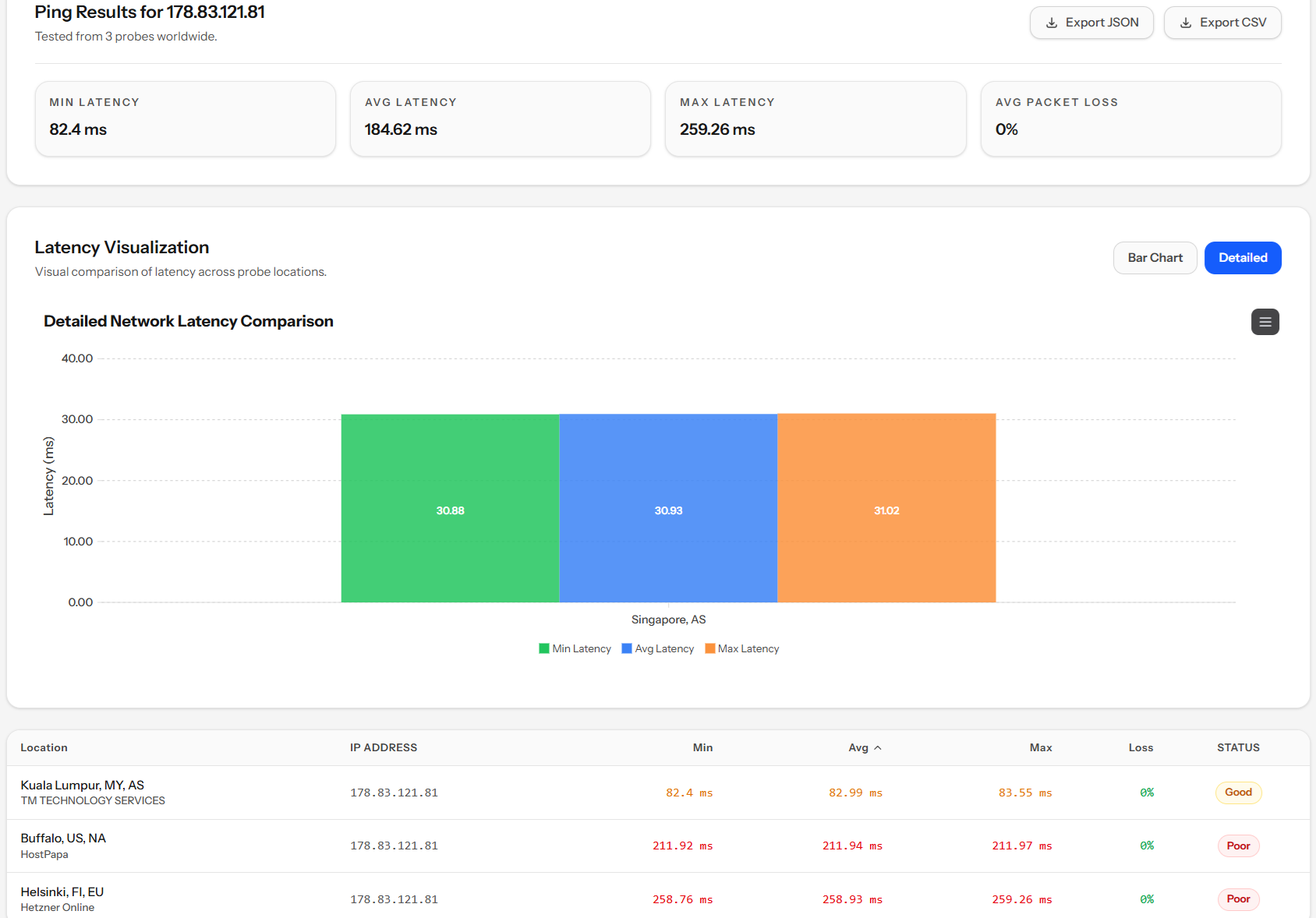Click the green 30.88 min latency bar
This screenshot has width=1316, height=918.
(450, 508)
